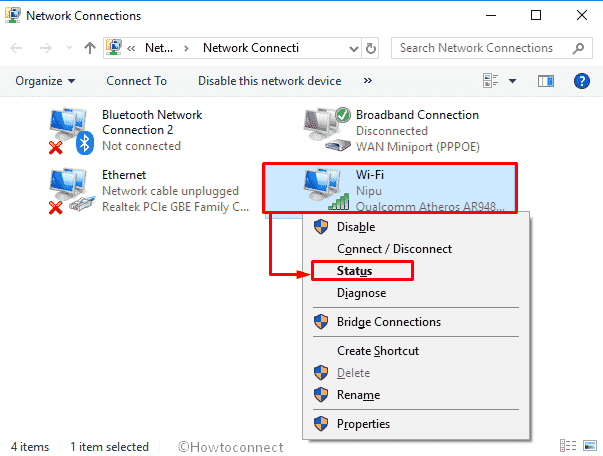The width and height of the screenshot is (603, 456).
Task: Select the Bluetooth Network Connection 2 icon
Action: pos(72,131)
